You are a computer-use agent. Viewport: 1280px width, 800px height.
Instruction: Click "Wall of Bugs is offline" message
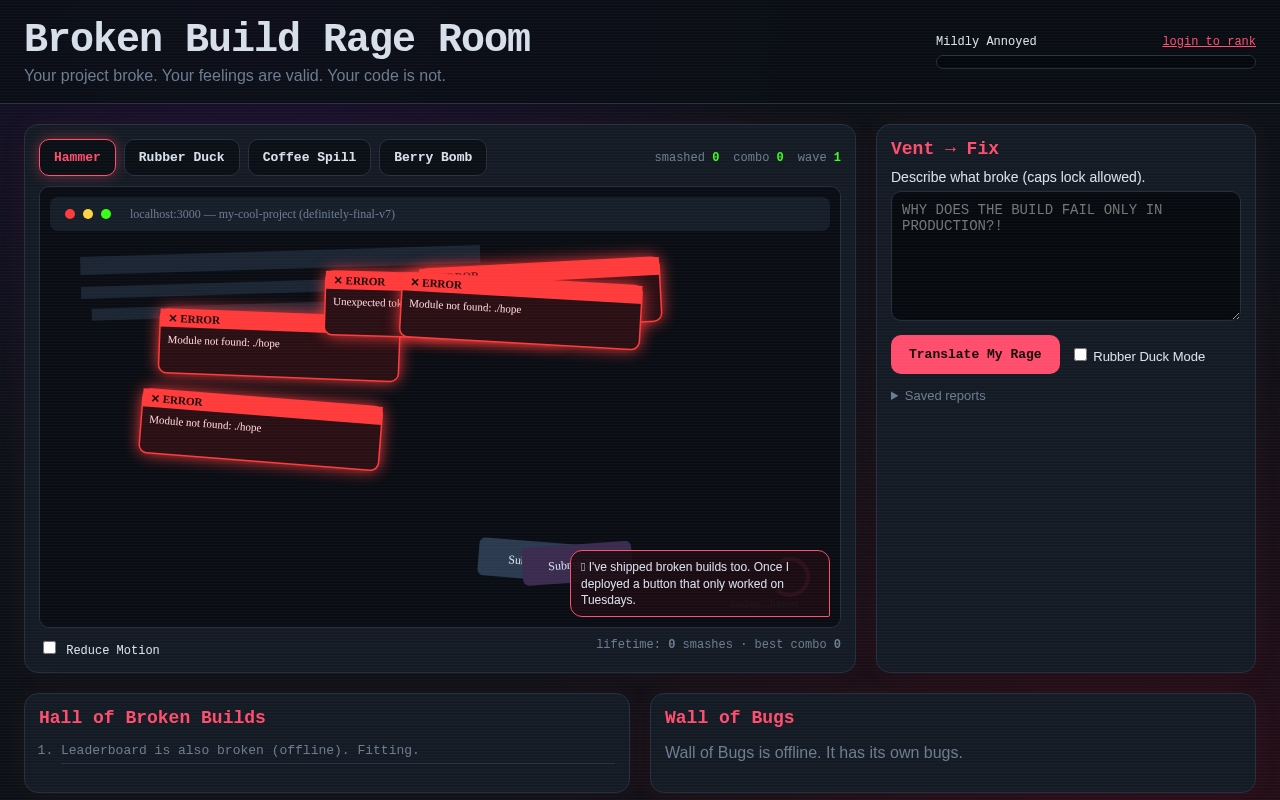pyautogui.click(x=814, y=752)
